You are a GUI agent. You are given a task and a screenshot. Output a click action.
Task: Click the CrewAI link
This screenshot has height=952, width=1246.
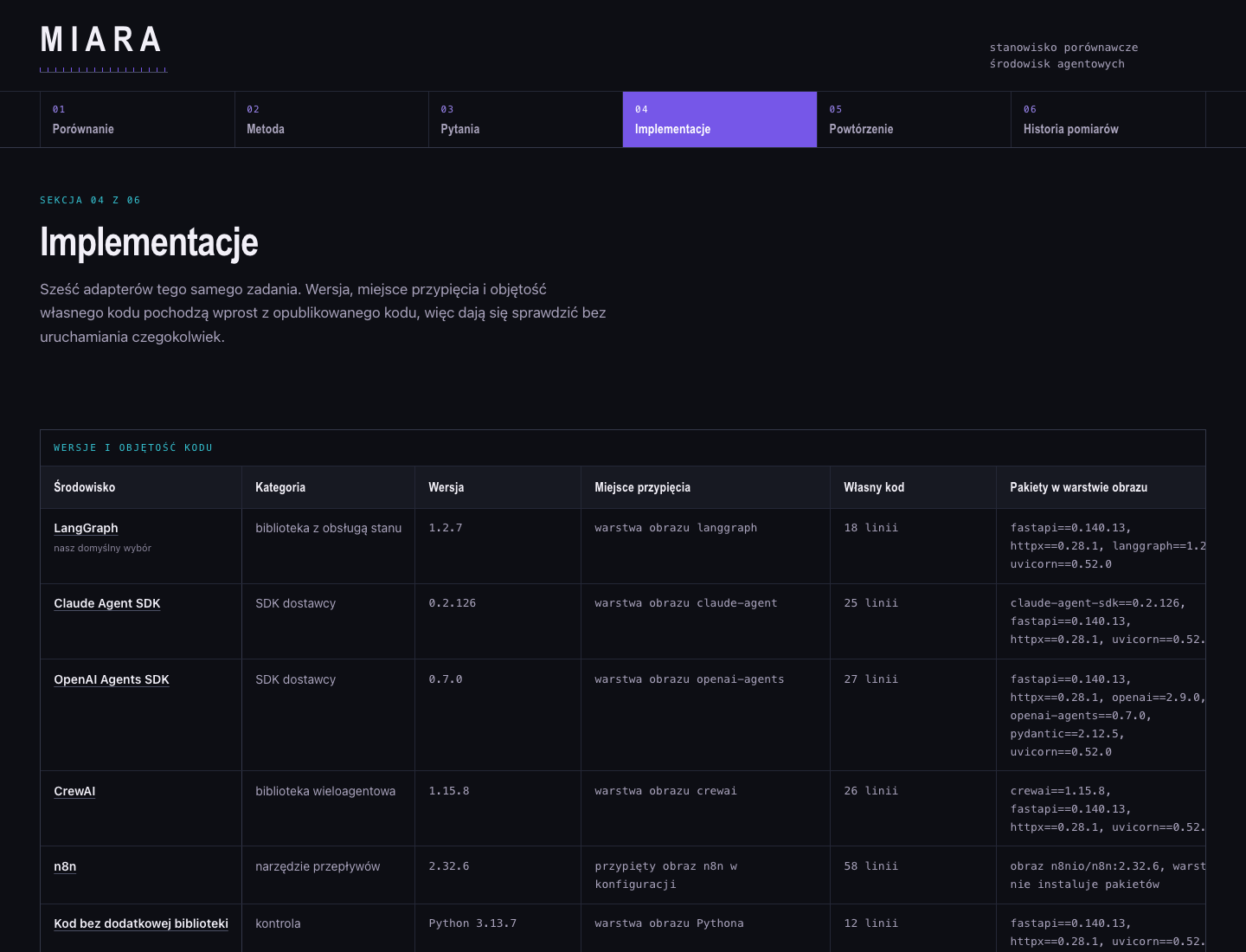tap(74, 791)
